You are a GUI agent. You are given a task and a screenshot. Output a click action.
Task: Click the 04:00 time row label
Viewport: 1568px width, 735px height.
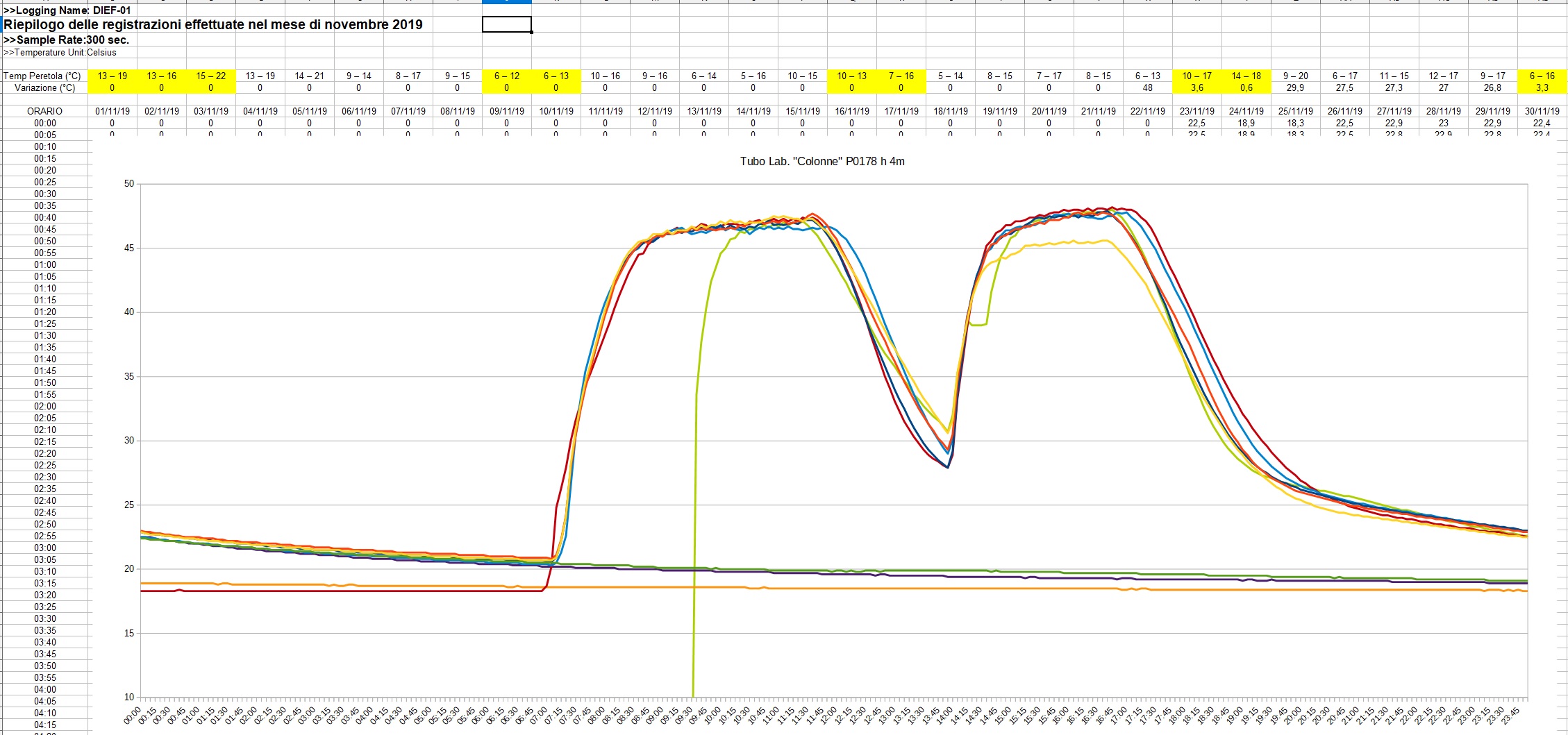pos(45,690)
